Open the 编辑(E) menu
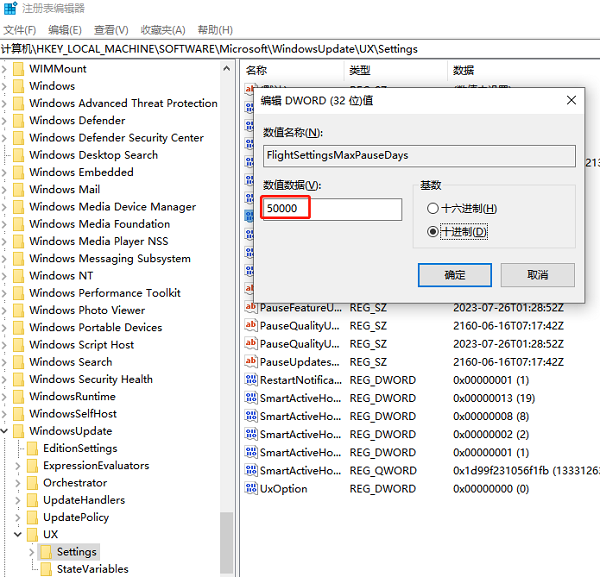600x577 pixels. coord(65,30)
